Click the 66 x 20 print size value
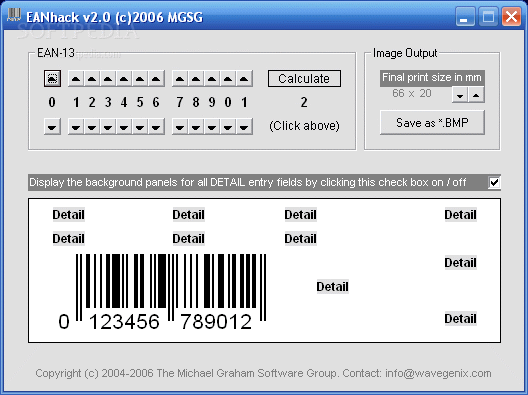Screen dimensions: 528x395 412,93
